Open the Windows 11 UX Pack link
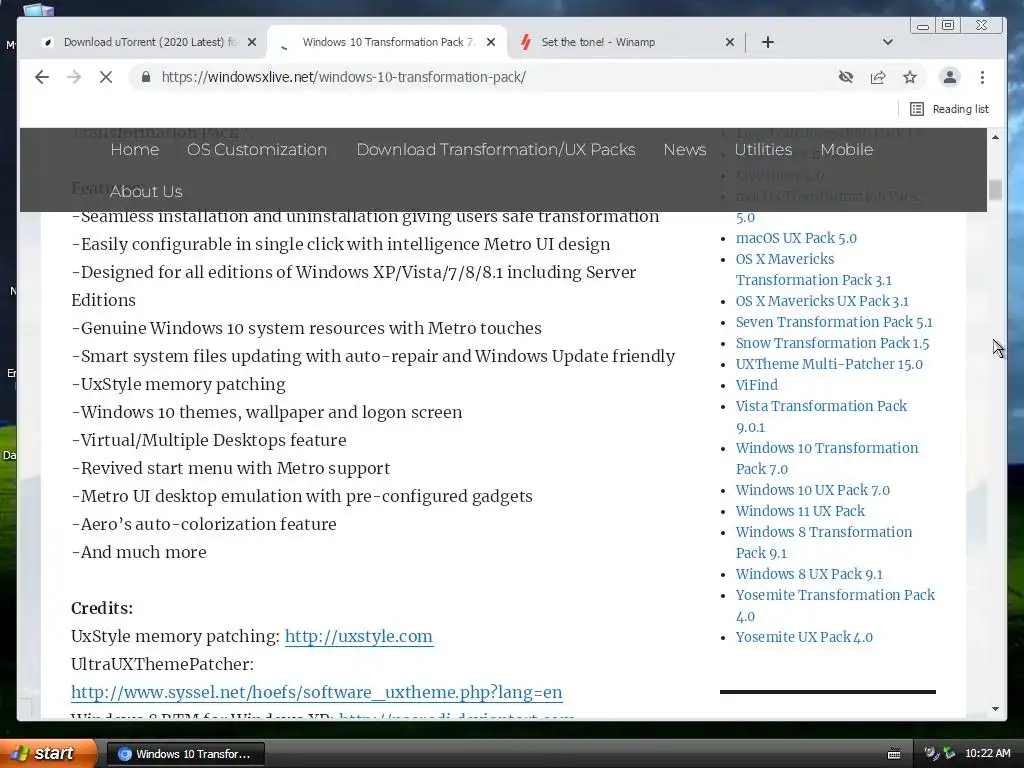The width and height of the screenshot is (1024, 768). coord(800,511)
